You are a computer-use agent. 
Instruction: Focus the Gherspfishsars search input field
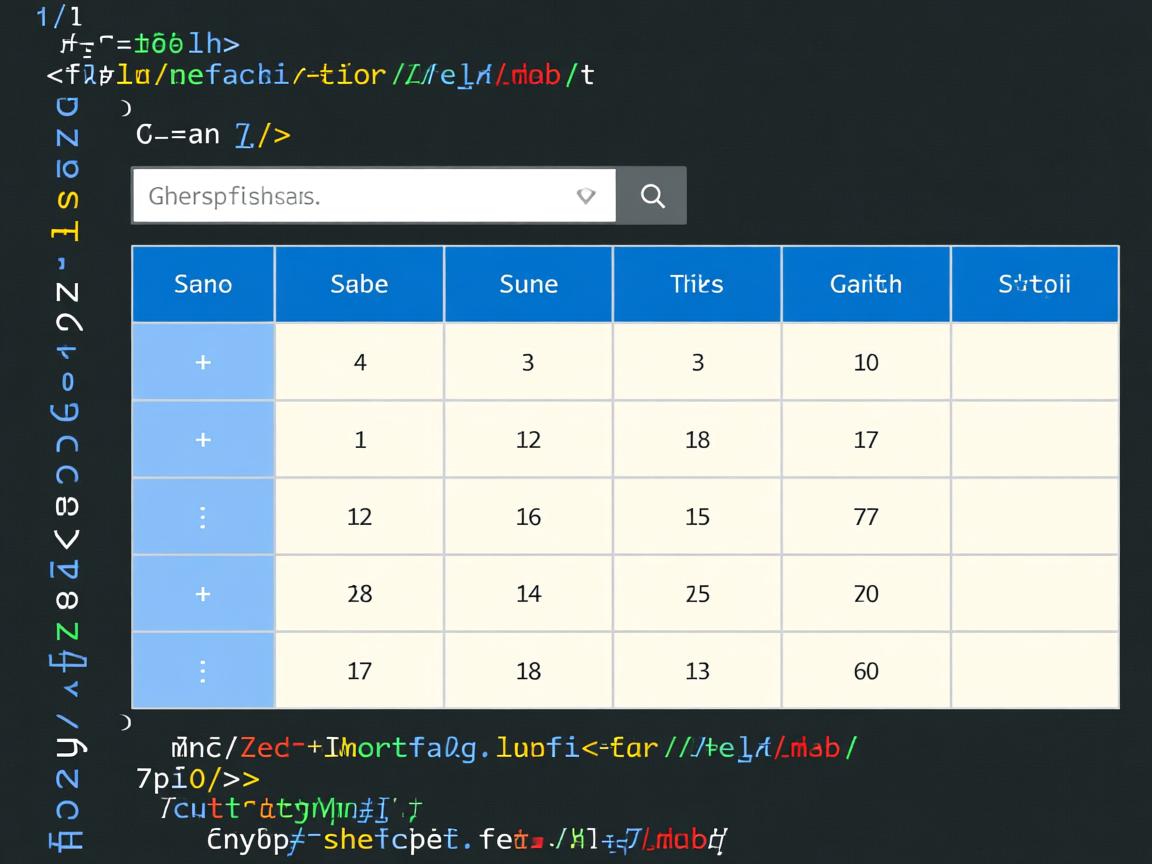point(350,196)
